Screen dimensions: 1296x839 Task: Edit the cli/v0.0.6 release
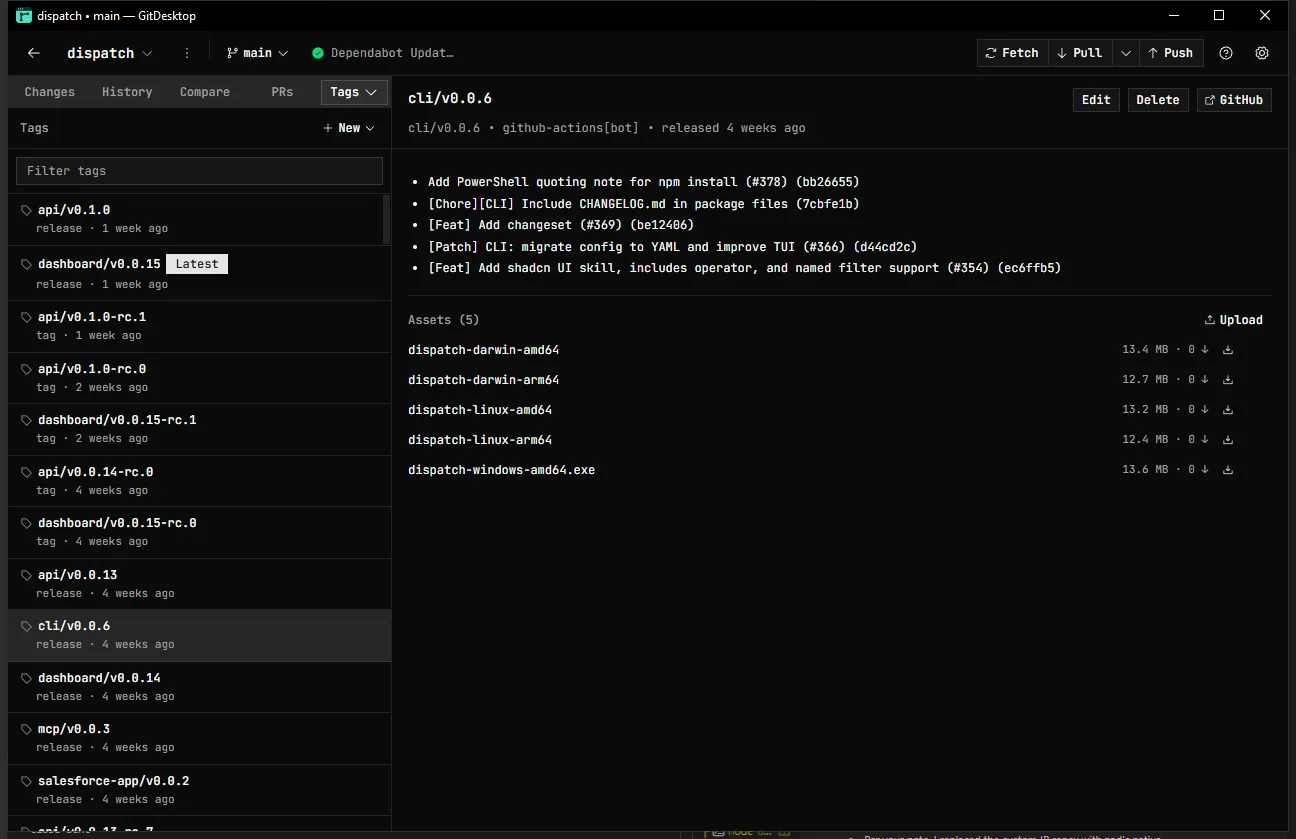coord(1096,100)
